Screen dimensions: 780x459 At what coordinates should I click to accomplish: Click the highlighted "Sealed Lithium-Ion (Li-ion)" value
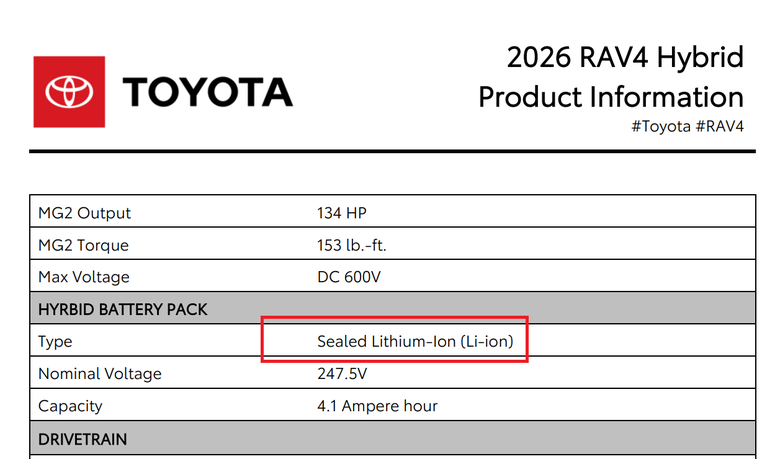click(x=415, y=342)
